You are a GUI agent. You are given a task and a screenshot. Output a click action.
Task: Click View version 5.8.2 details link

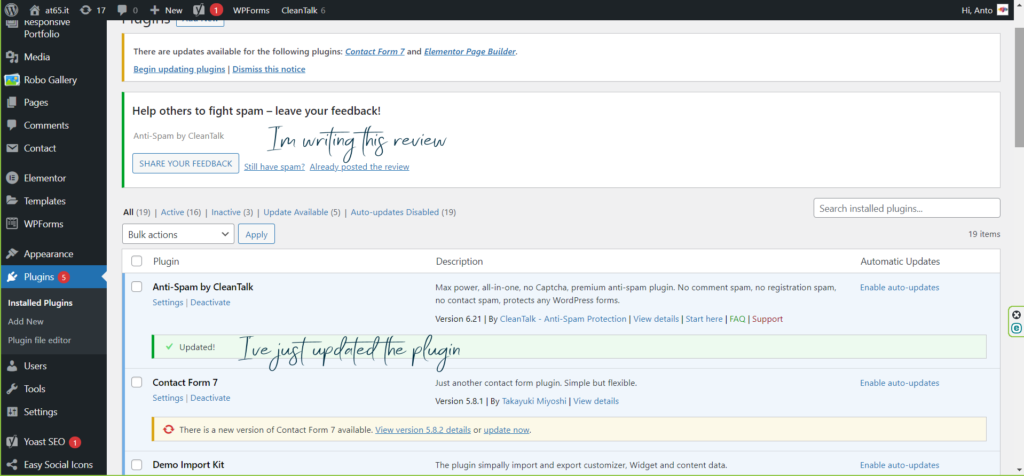[423, 430]
